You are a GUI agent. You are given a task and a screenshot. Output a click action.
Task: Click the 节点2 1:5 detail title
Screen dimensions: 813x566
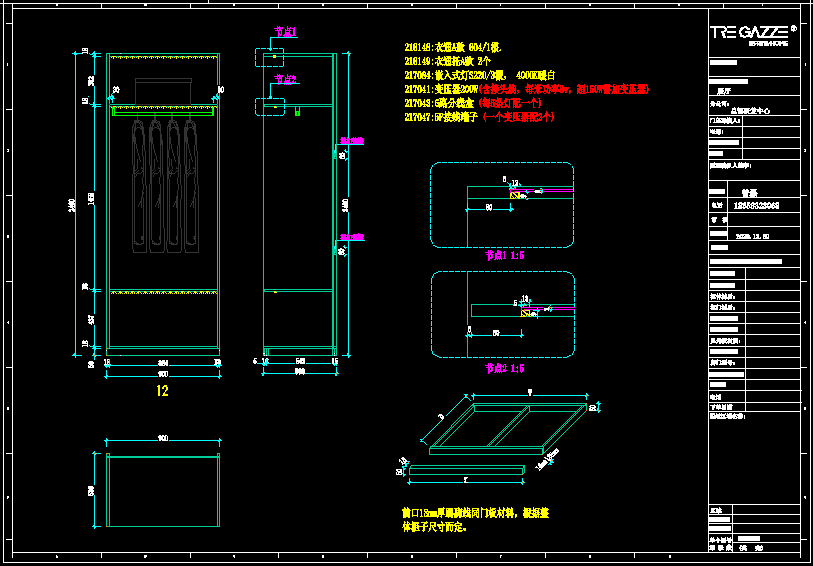coord(504,369)
